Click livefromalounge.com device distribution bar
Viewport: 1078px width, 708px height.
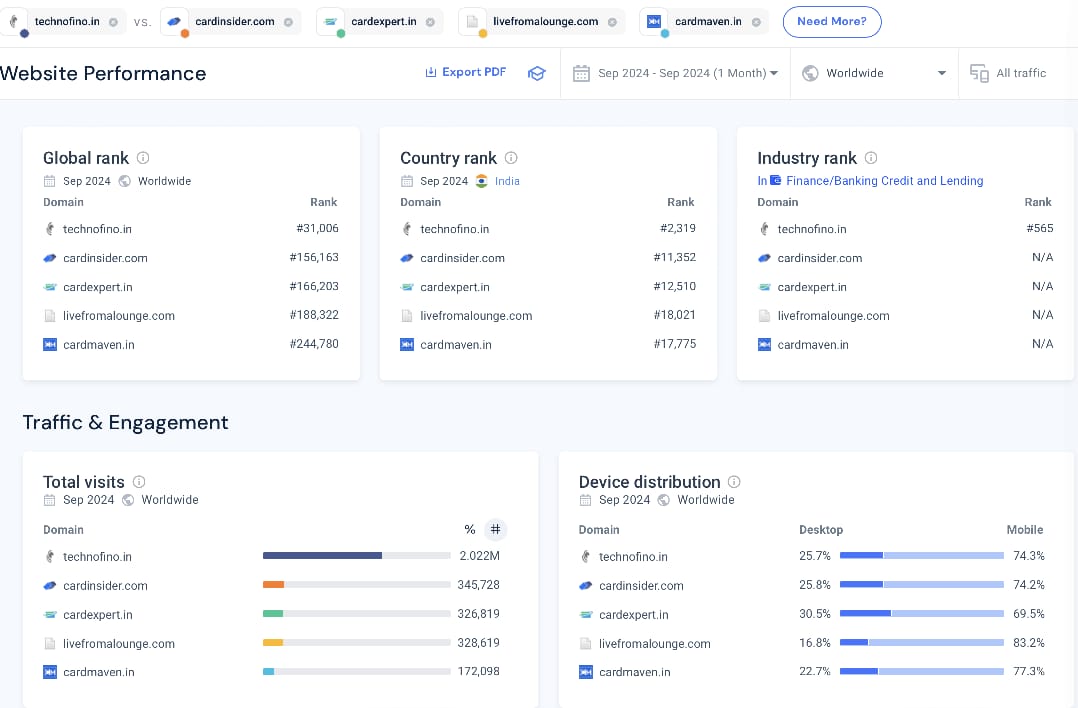pyautogui.click(x=922, y=643)
